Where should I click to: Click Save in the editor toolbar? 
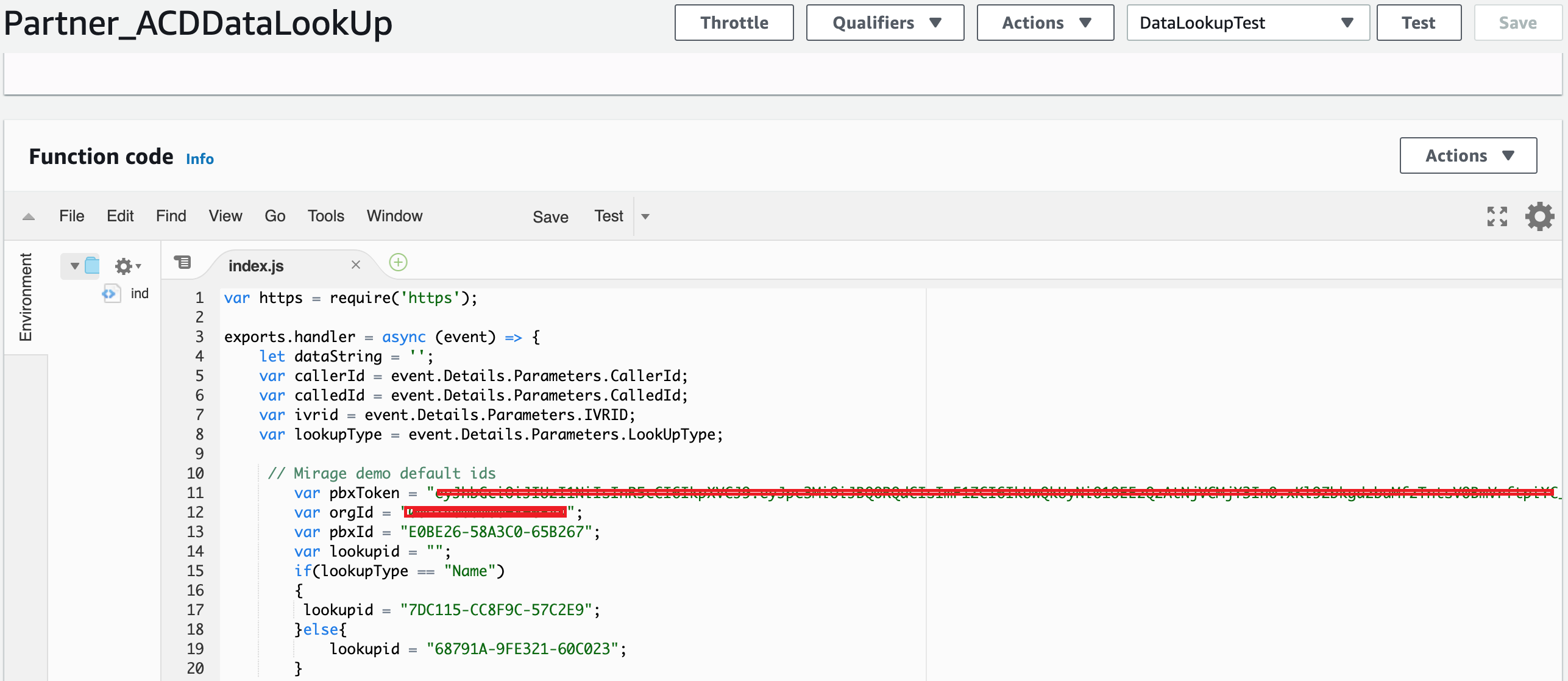[x=550, y=217]
